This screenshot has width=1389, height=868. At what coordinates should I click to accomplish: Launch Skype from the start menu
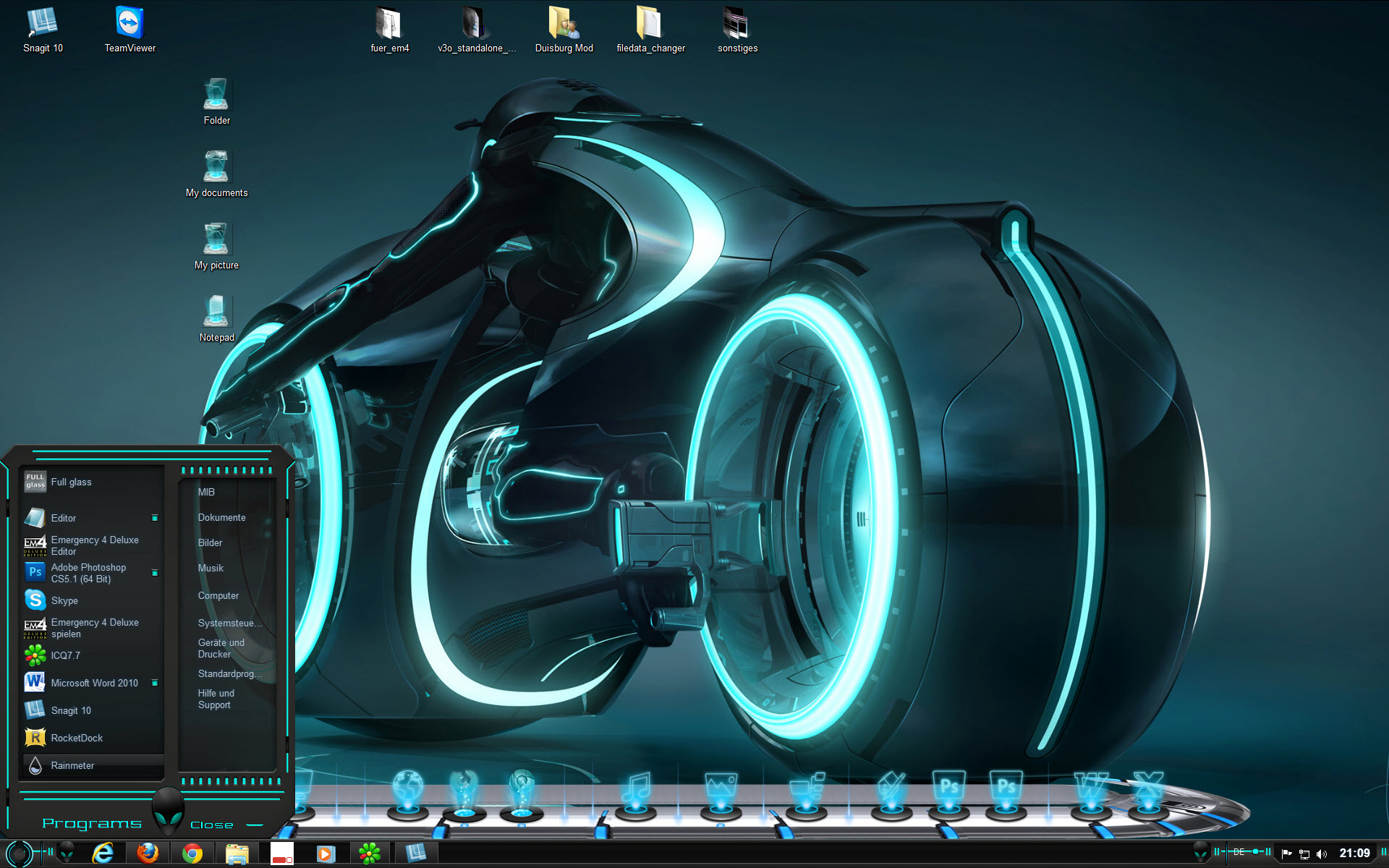coord(92,600)
